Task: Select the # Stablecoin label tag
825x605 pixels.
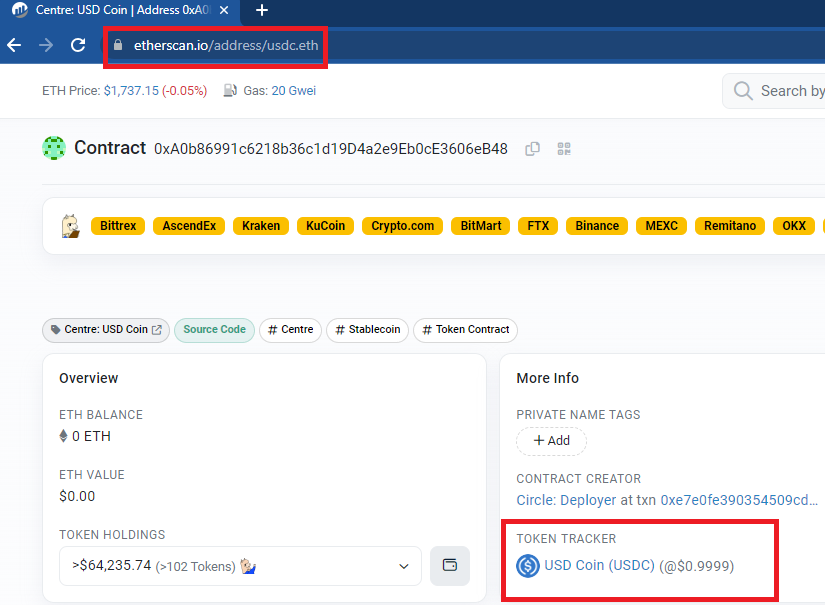Action: point(368,330)
